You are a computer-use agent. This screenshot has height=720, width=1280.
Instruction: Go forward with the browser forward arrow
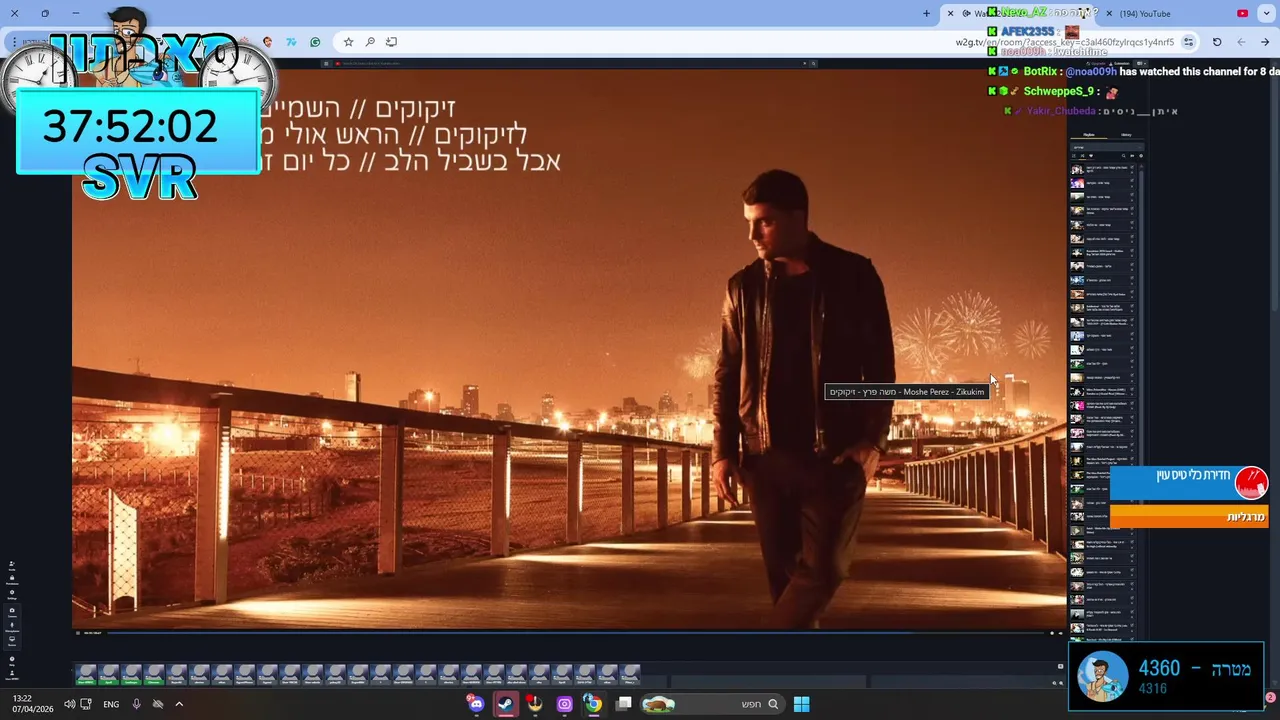pos(1241,42)
